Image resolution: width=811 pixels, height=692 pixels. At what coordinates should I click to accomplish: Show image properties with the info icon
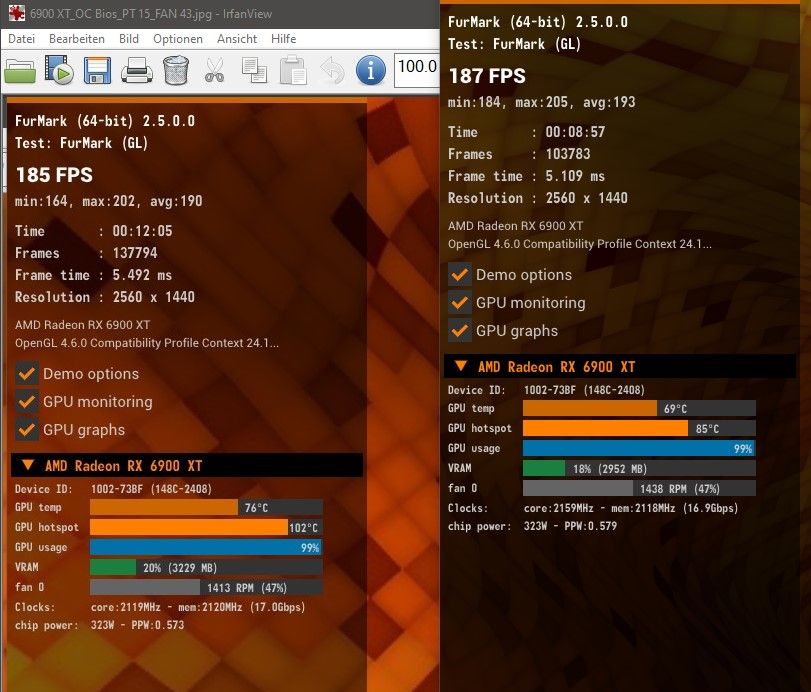[x=369, y=70]
